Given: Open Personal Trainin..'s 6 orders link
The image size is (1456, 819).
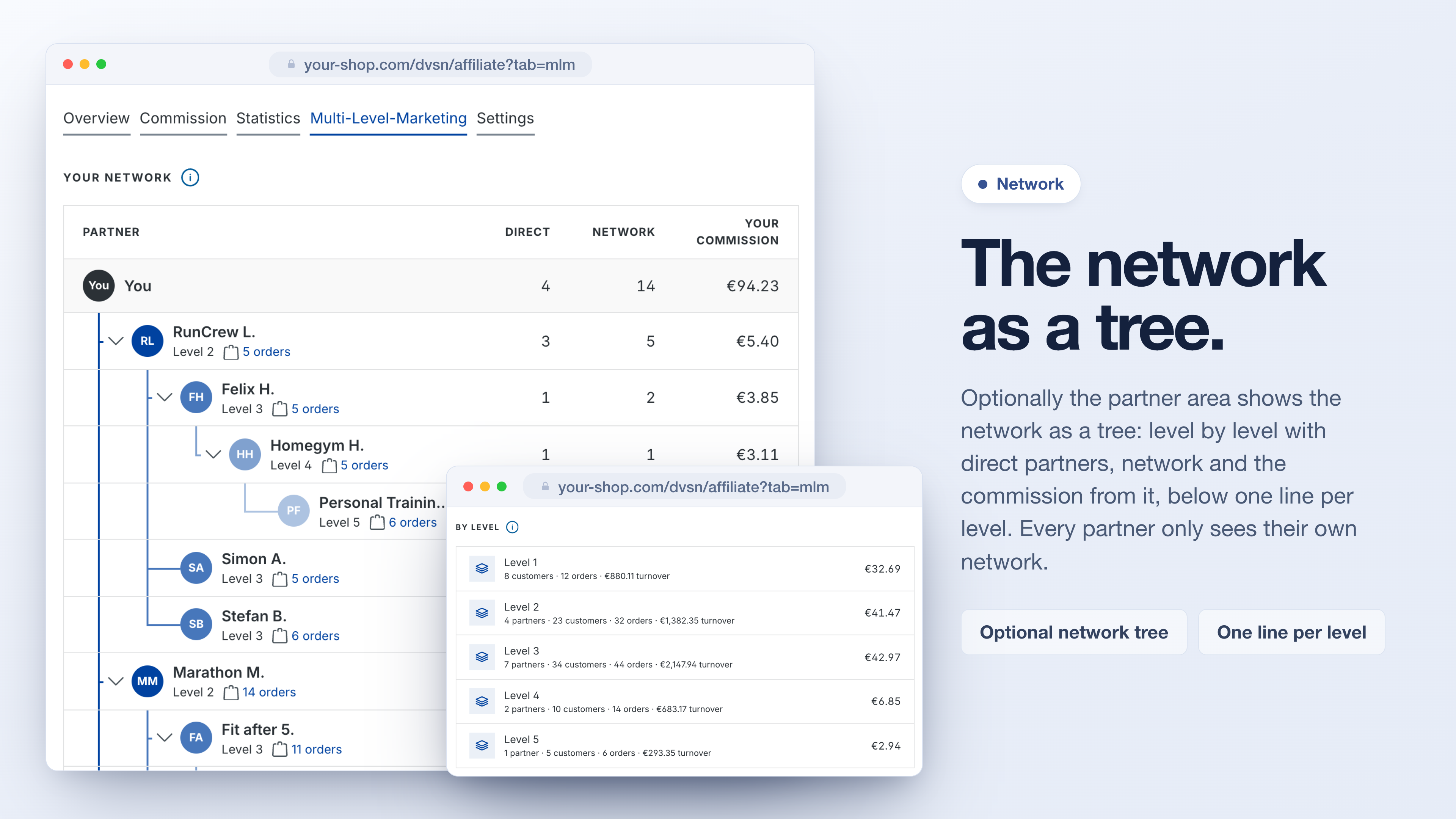Looking at the screenshot, I should (x=413, y=522).
